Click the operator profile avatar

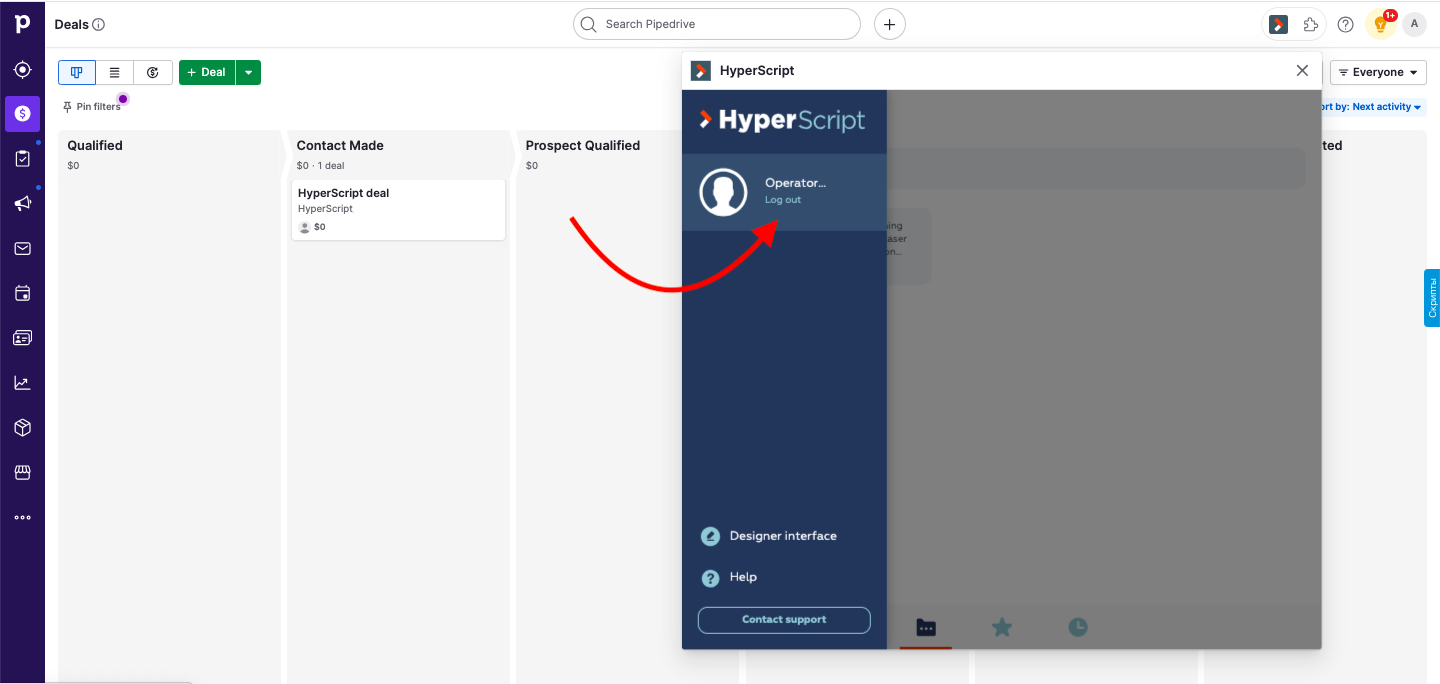tap(723, 192)
